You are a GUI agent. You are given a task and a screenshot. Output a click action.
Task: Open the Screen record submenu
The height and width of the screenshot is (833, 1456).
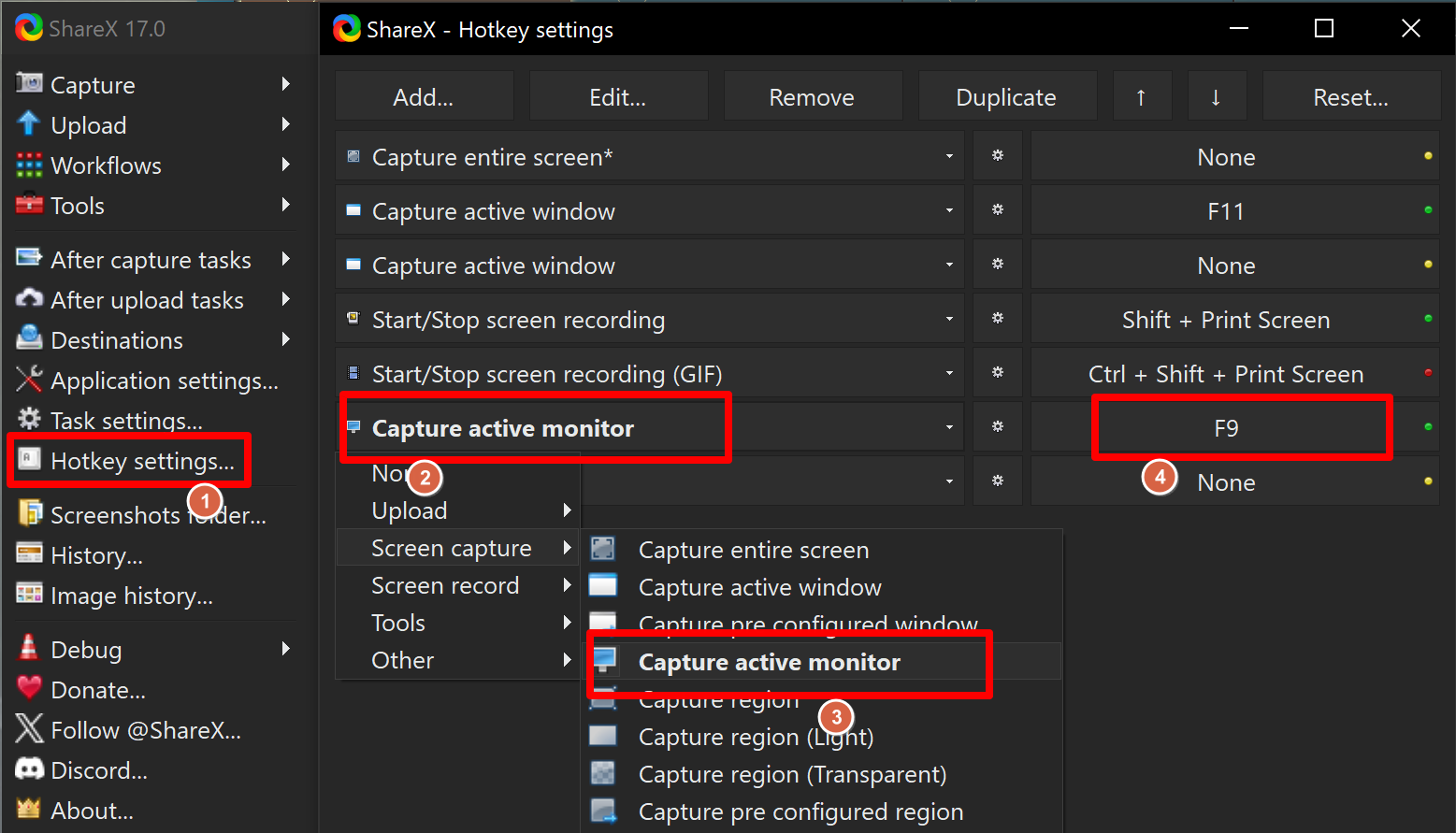pos(458,585)
